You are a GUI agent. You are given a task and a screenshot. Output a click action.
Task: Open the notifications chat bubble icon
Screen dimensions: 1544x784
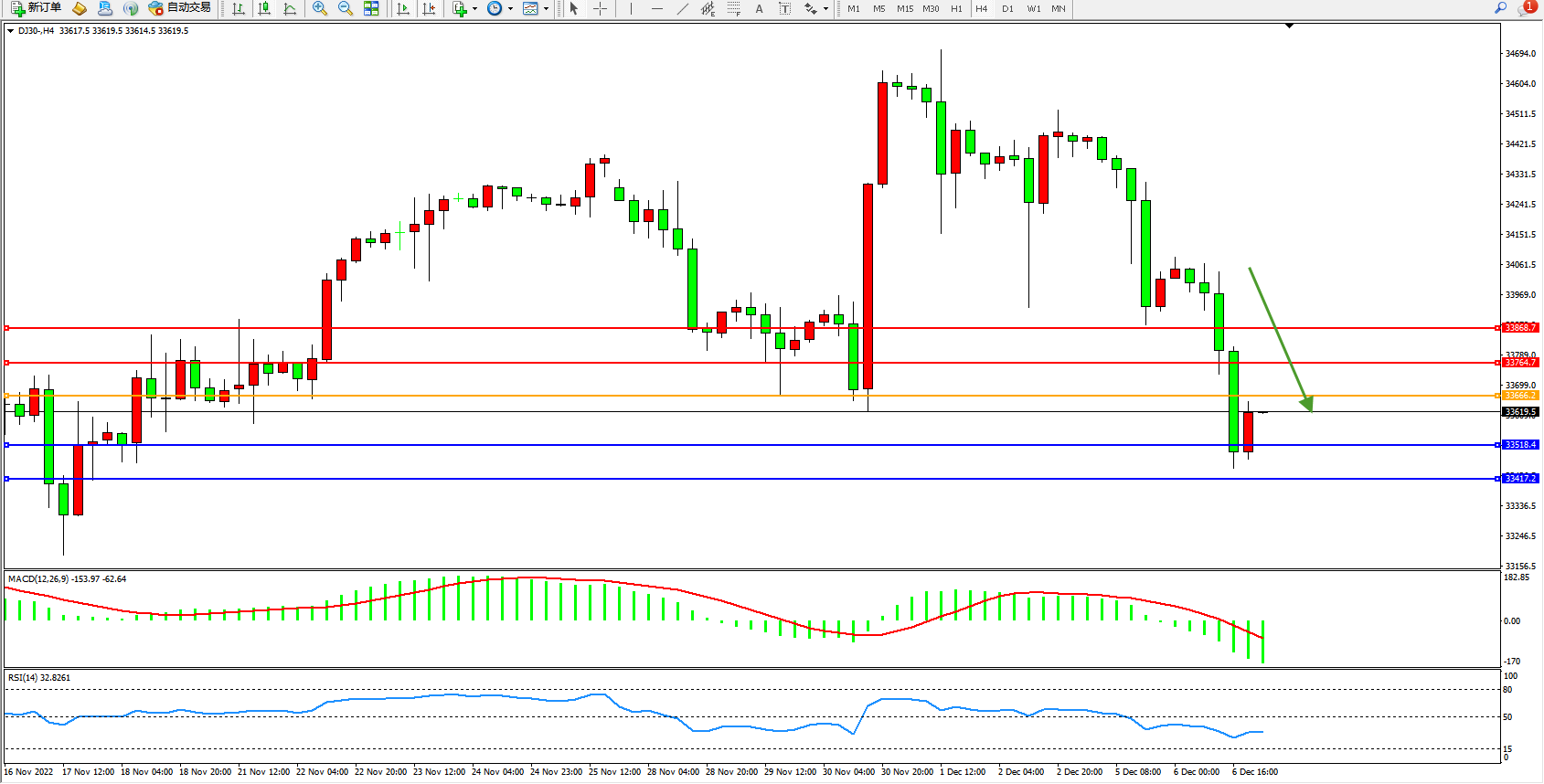pos(1527,8)
